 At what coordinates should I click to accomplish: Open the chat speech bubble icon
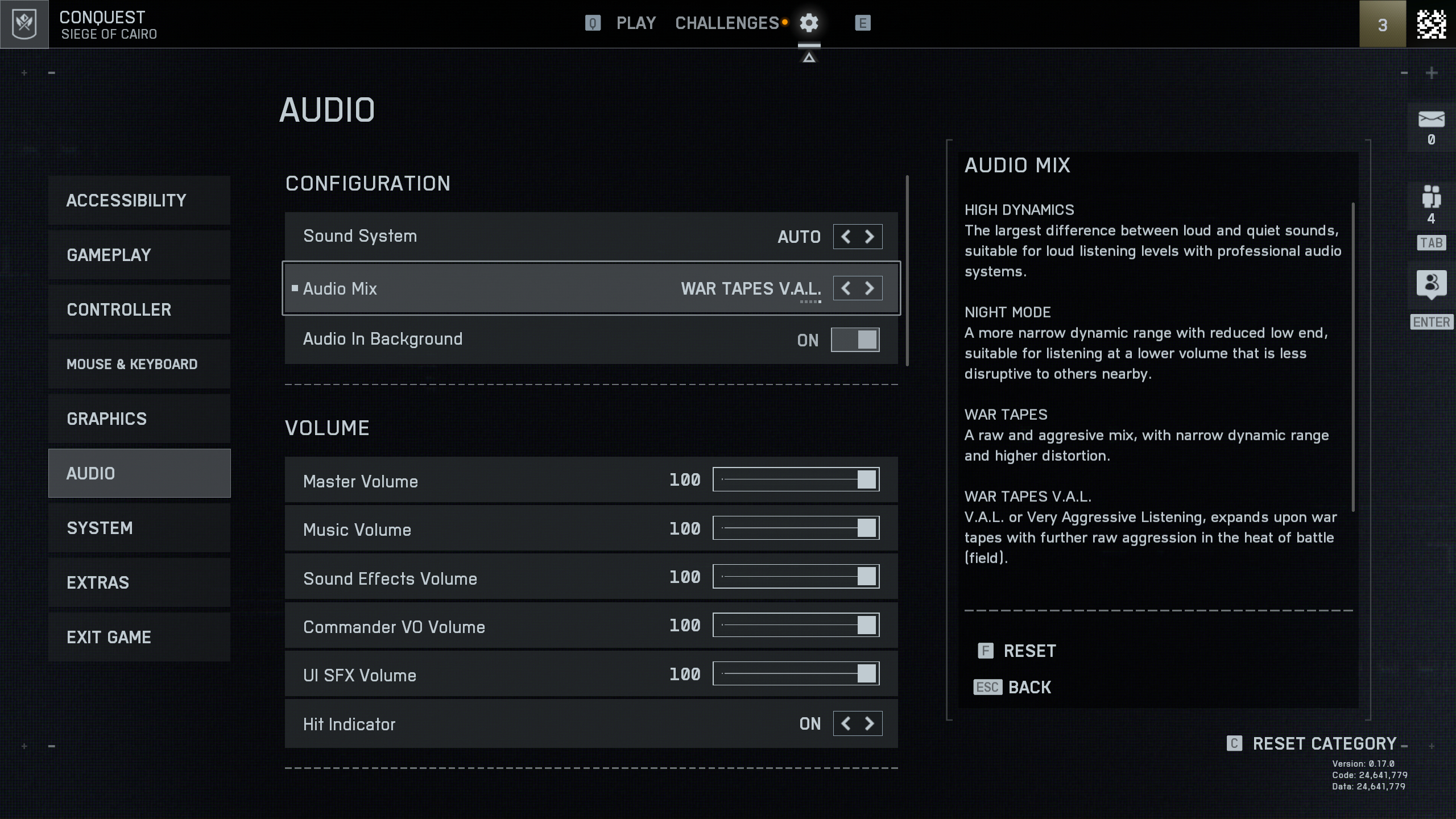1431,284
